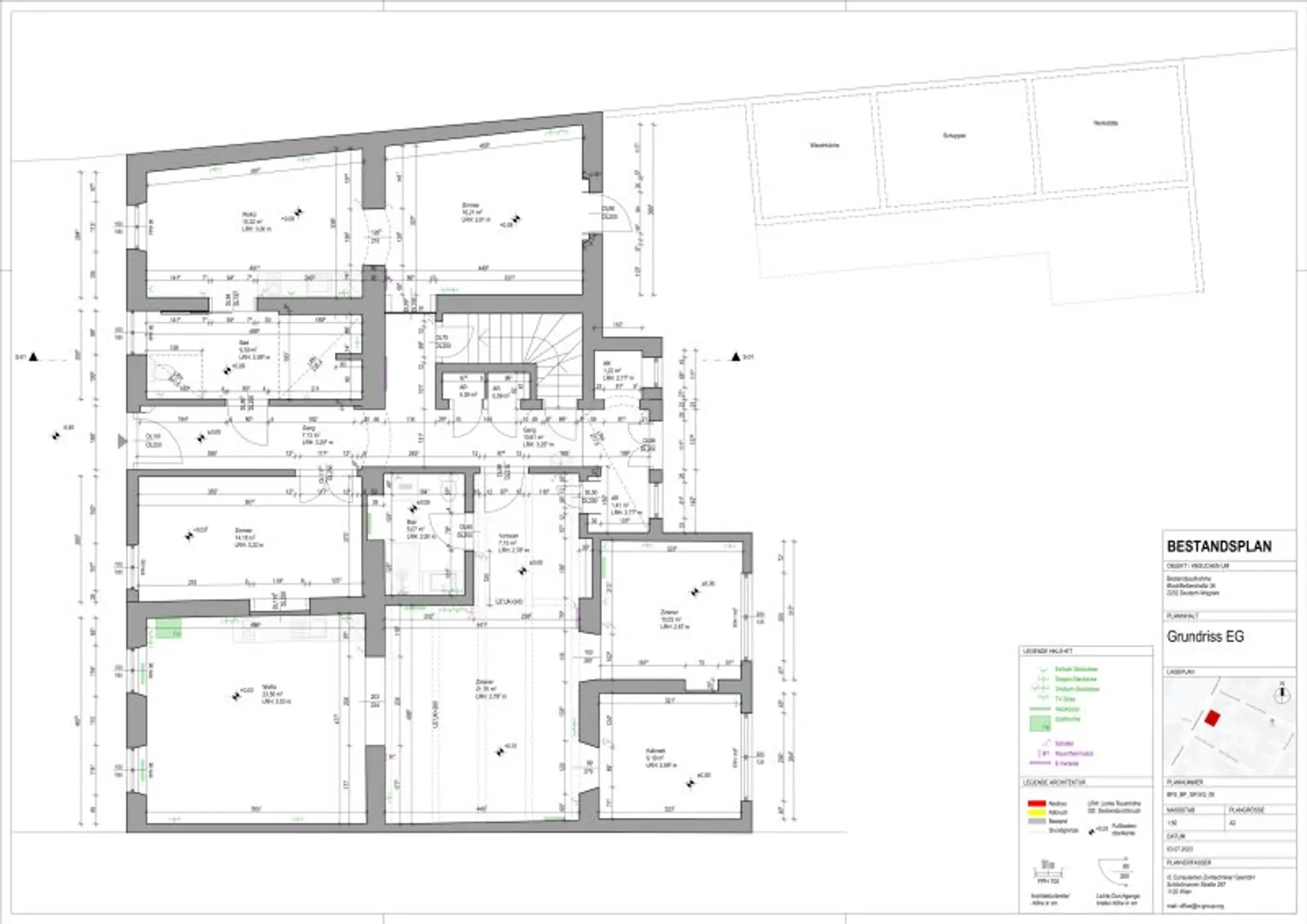Click the Werkstätte room label

click(x=1106, y=123)
